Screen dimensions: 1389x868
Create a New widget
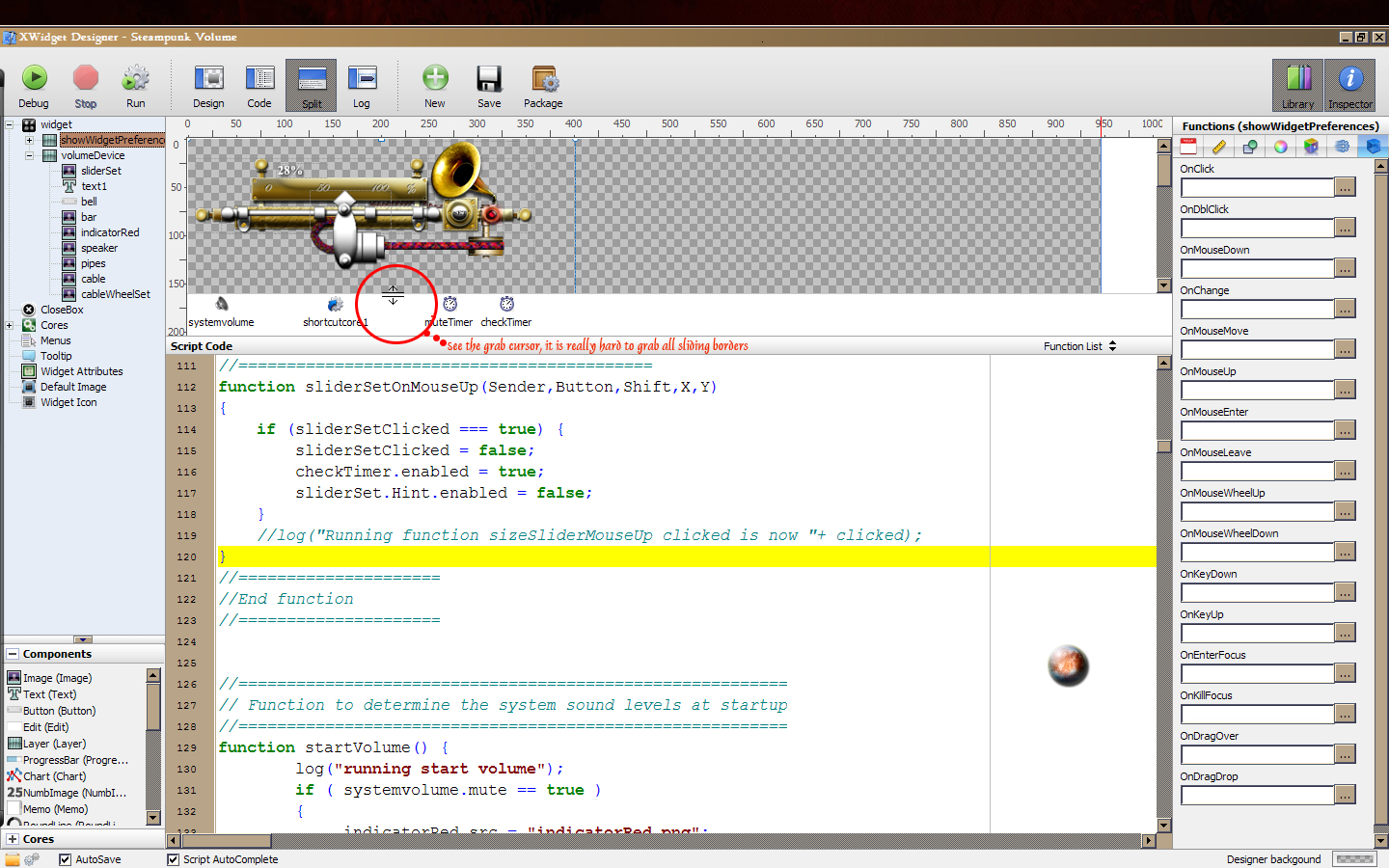coord(435,86)
